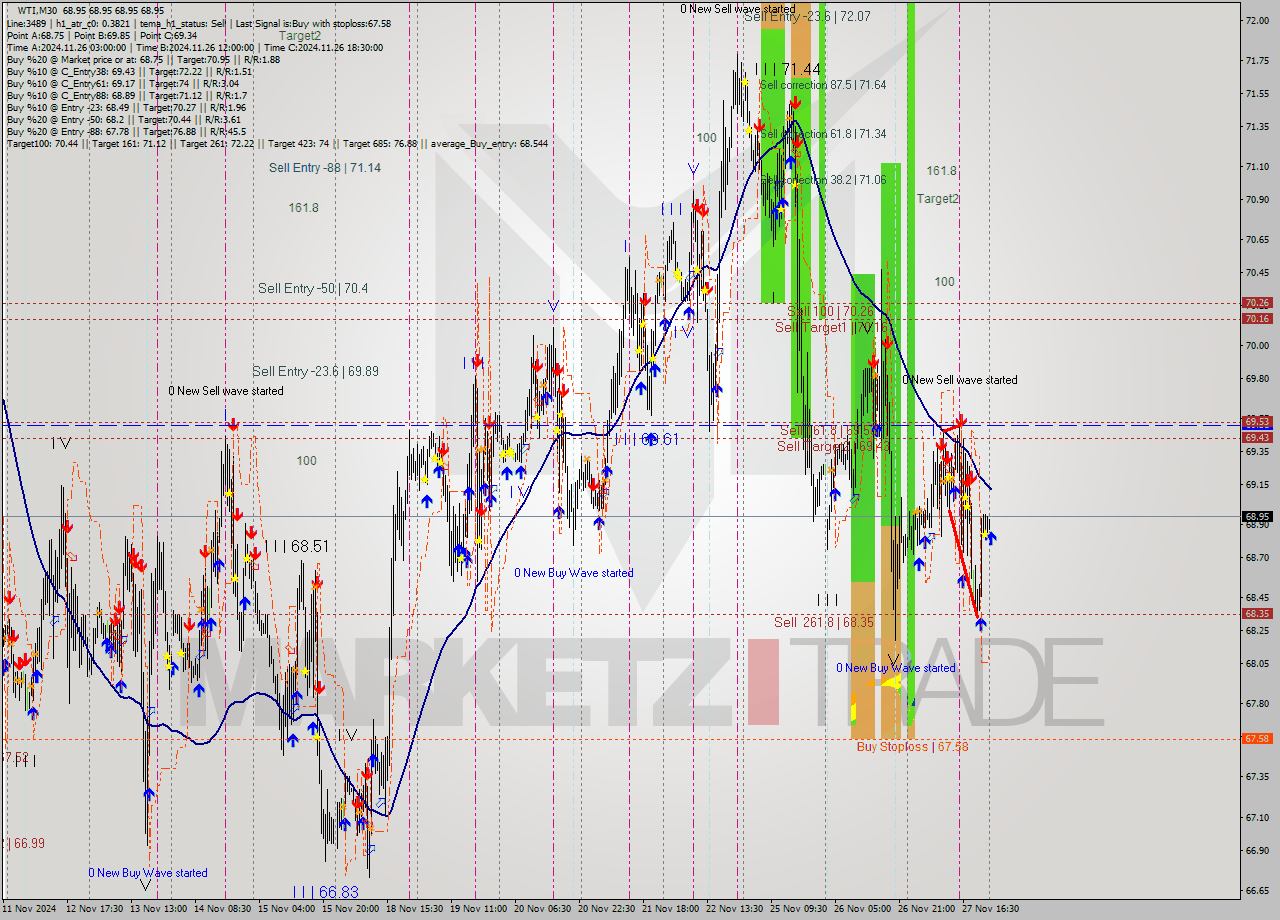Click the '22 Nov 13:30' time label

(735, 909)
